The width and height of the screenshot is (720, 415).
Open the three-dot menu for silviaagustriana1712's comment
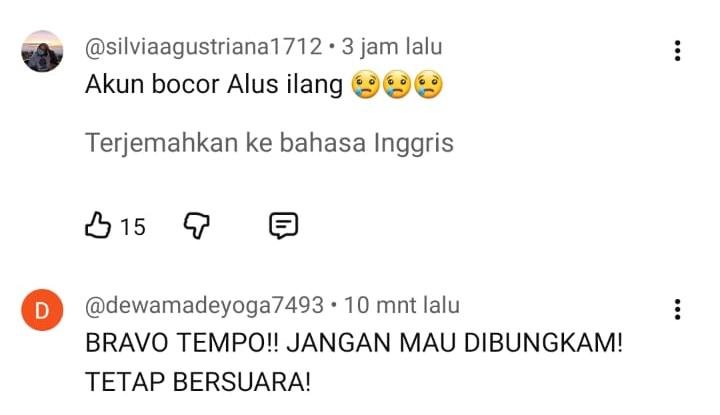(677, 50)
